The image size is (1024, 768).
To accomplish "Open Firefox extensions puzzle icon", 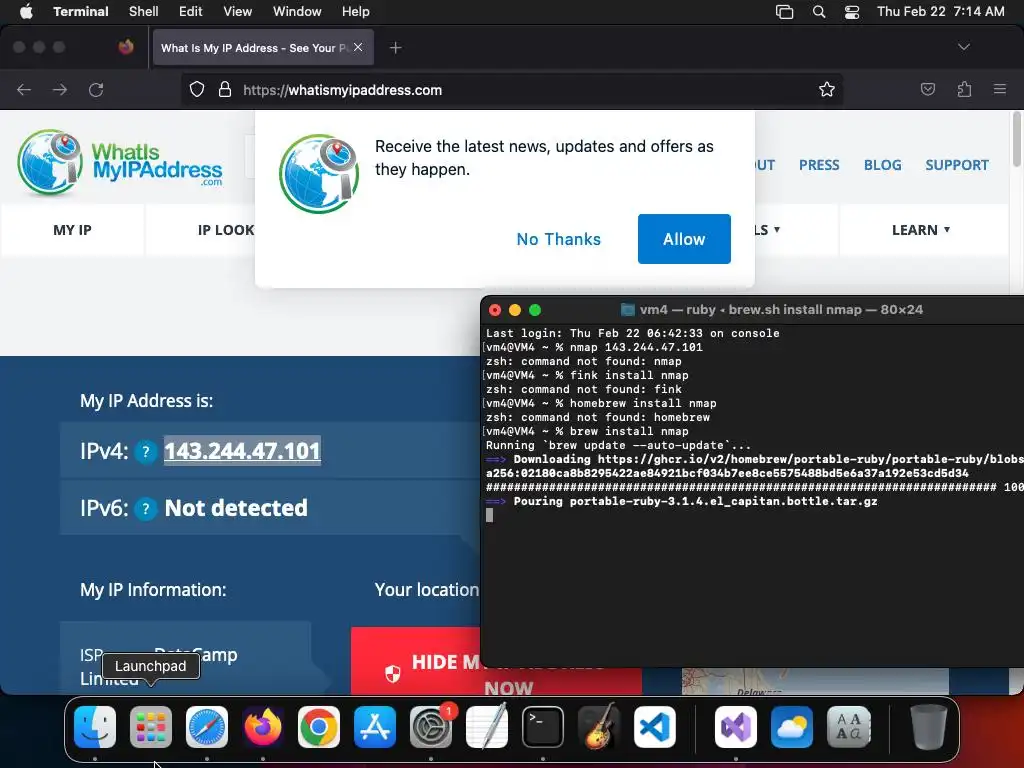I will [964, 89].
